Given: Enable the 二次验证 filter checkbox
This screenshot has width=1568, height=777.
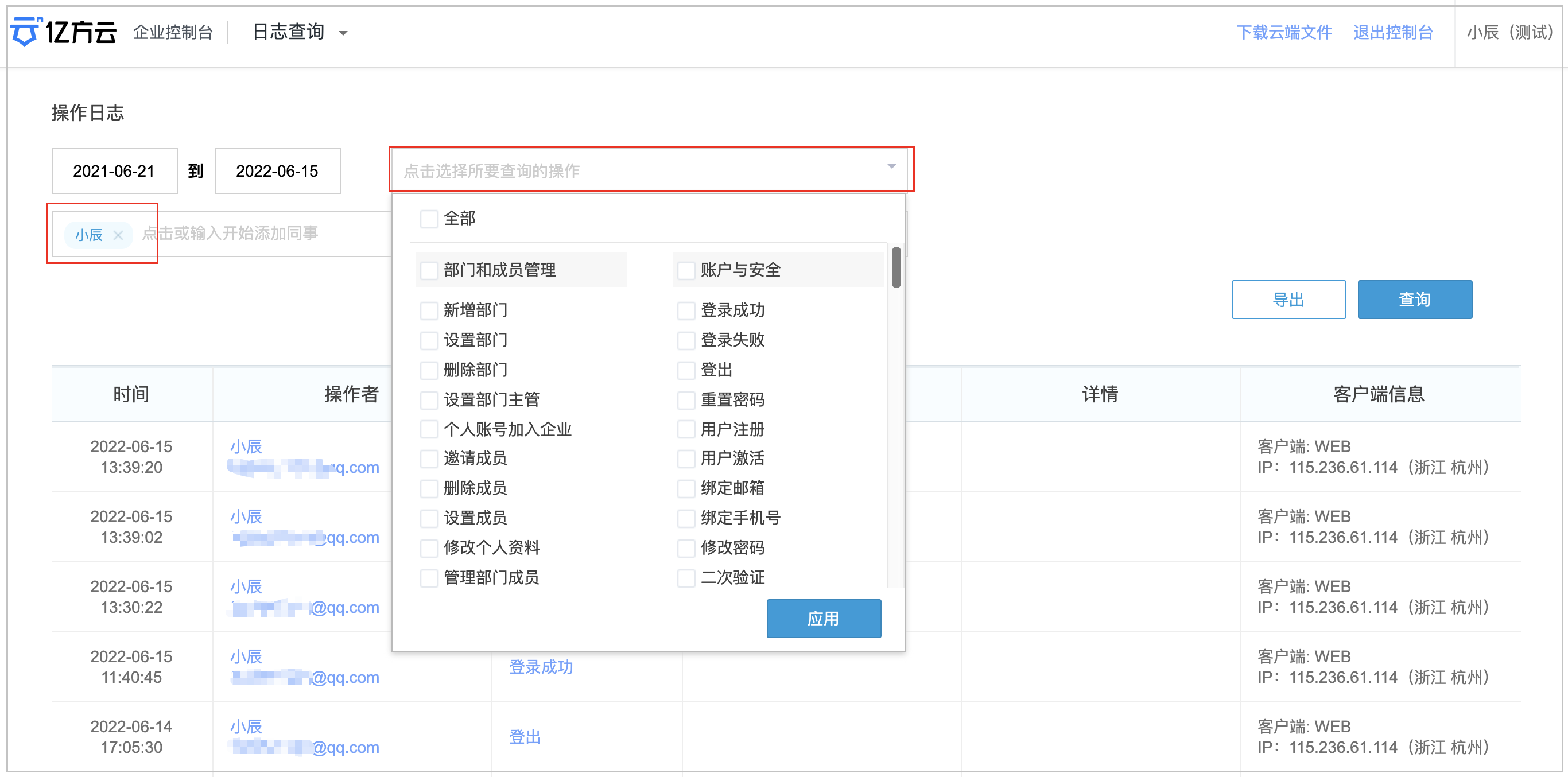Looking at the screenshot, I should tap(686, 577).
